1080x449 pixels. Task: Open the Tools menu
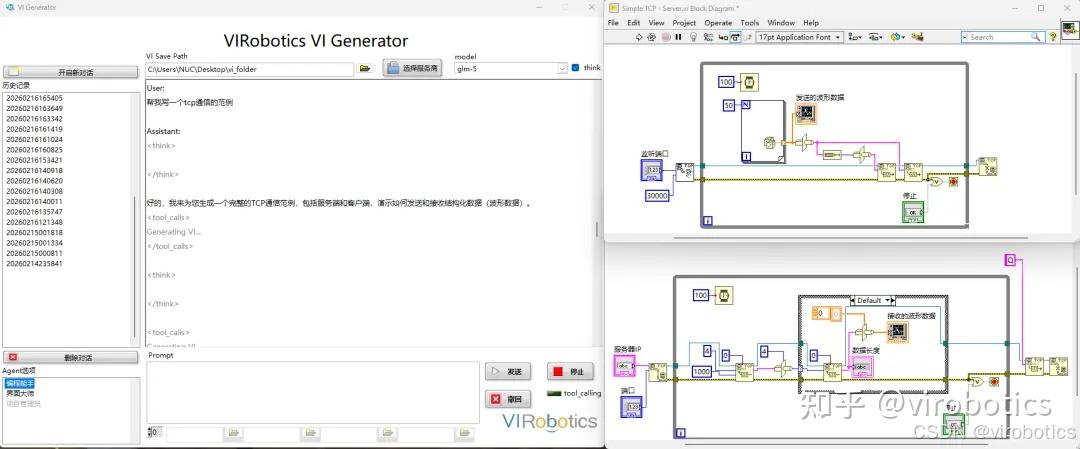pyautogui.click(x=749, y=23)
